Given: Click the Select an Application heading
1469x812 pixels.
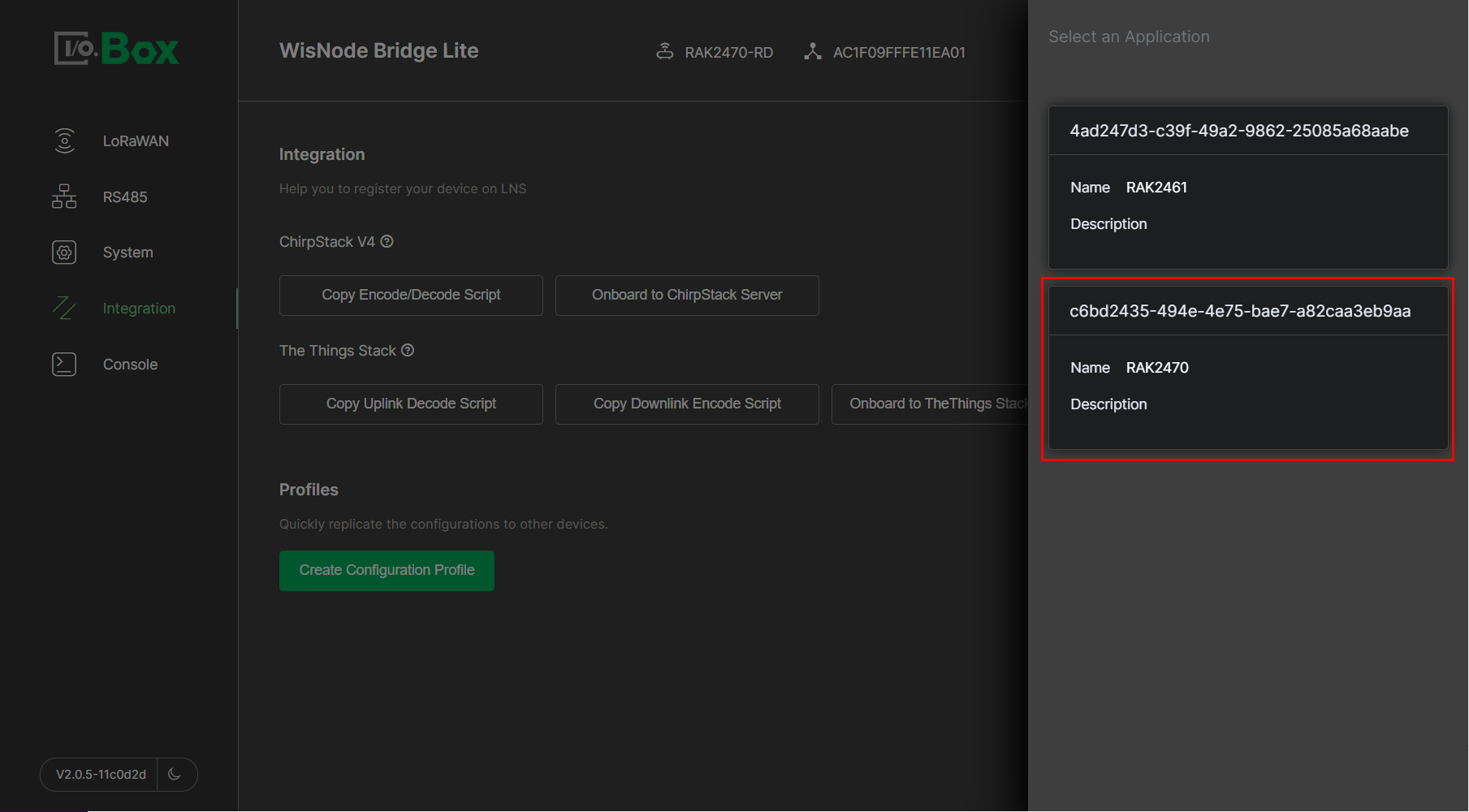Looking at the screenshot, I should coord(1129,37).
